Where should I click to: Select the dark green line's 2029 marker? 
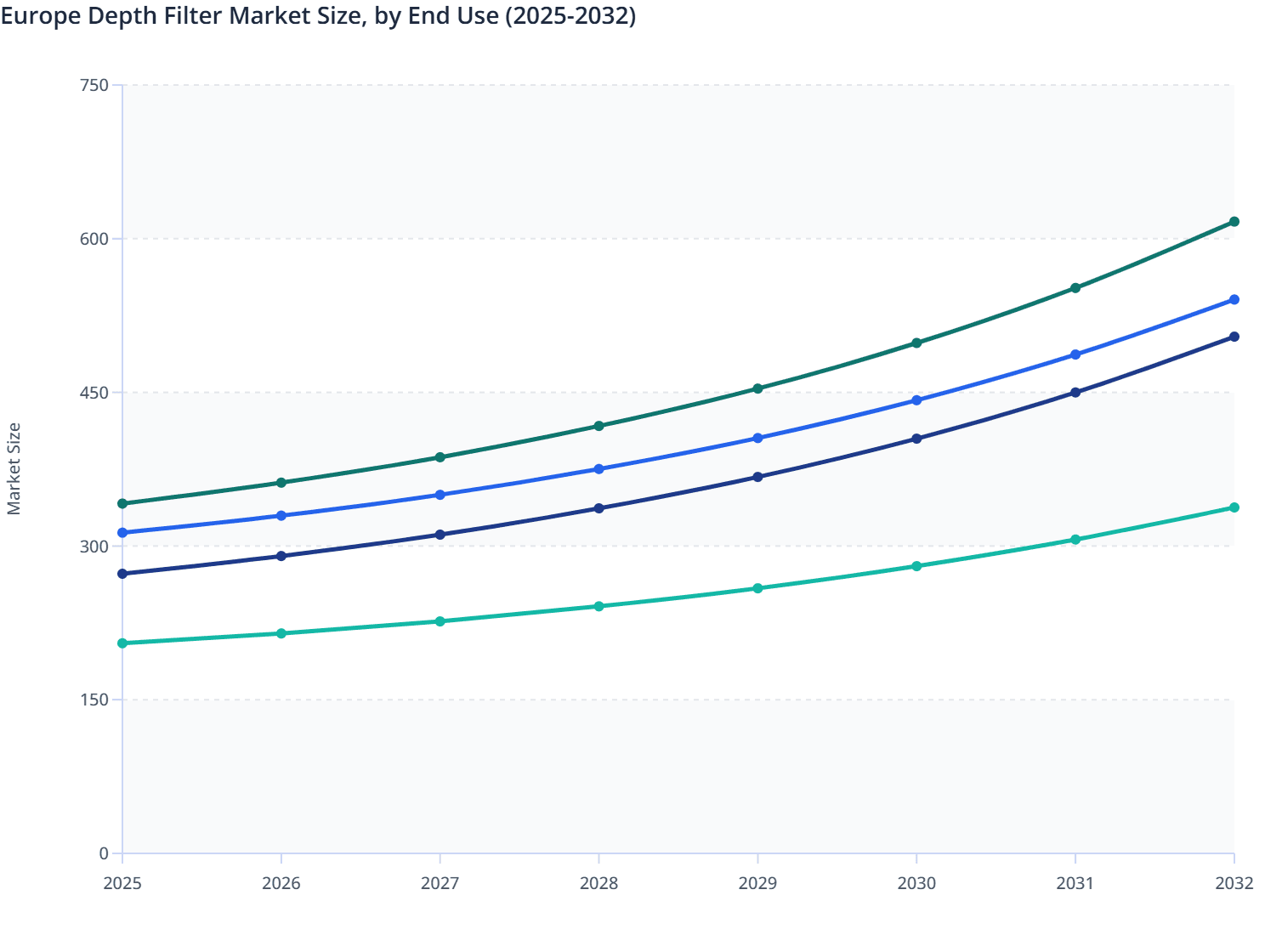757,388
